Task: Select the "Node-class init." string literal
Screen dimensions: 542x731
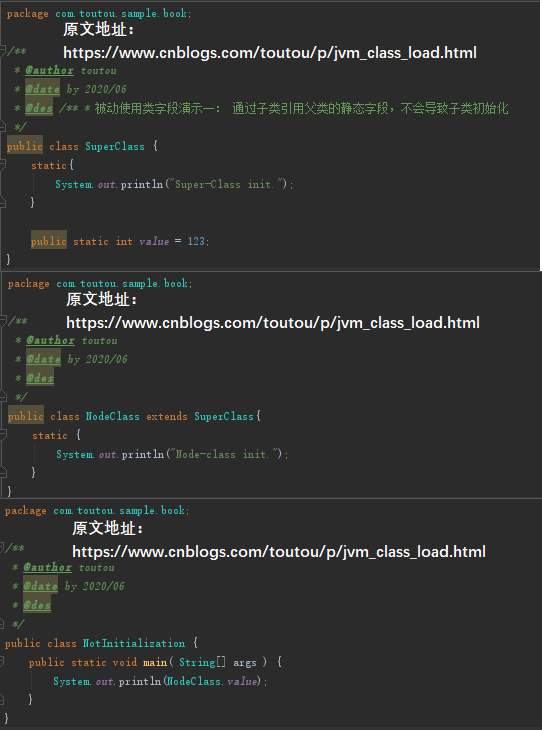Action: pos(226,454)
